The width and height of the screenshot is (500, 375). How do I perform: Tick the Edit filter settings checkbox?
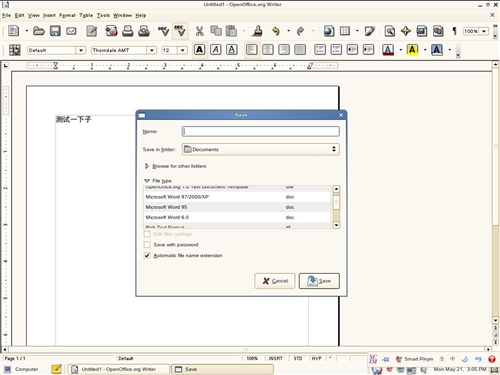(147, 234)
